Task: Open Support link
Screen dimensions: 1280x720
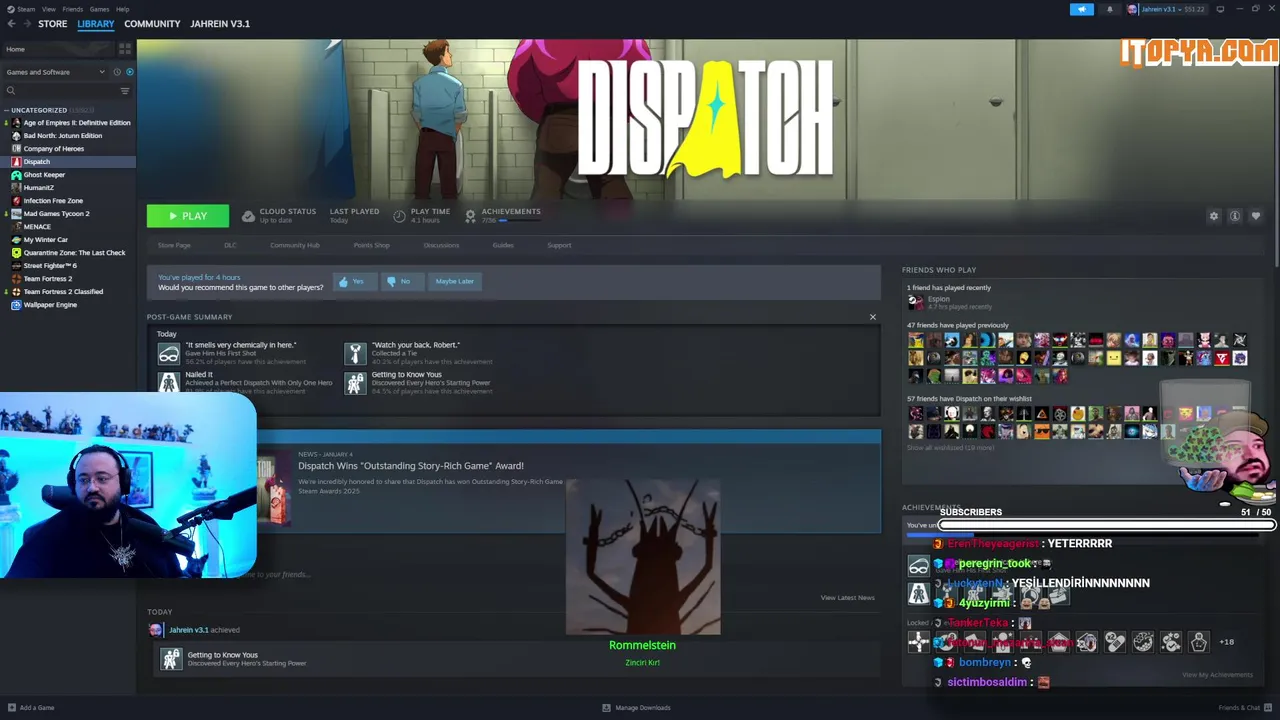Action: (x=559, y=245)
